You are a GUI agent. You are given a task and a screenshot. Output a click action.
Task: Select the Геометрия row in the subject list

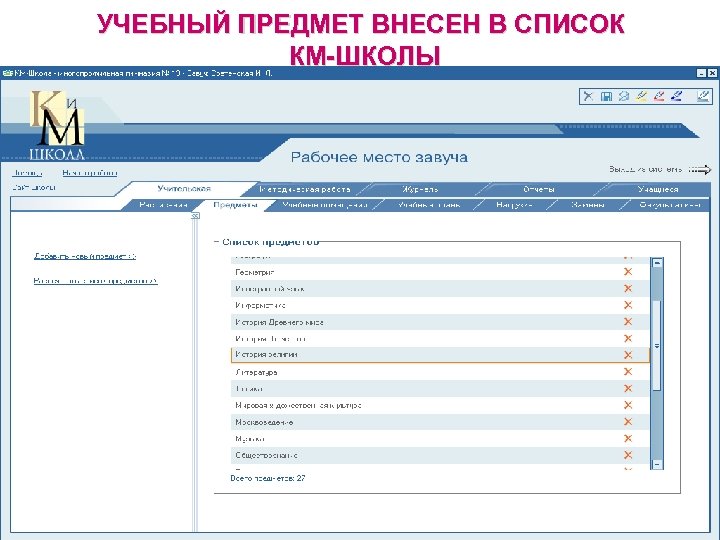(x=440, y=272)
